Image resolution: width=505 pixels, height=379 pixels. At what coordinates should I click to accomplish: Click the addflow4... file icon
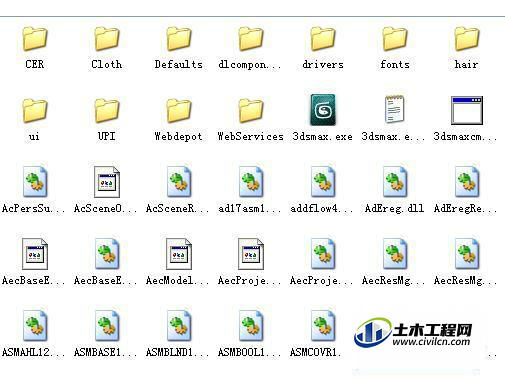pyautogui.click(x=323, y=182)
